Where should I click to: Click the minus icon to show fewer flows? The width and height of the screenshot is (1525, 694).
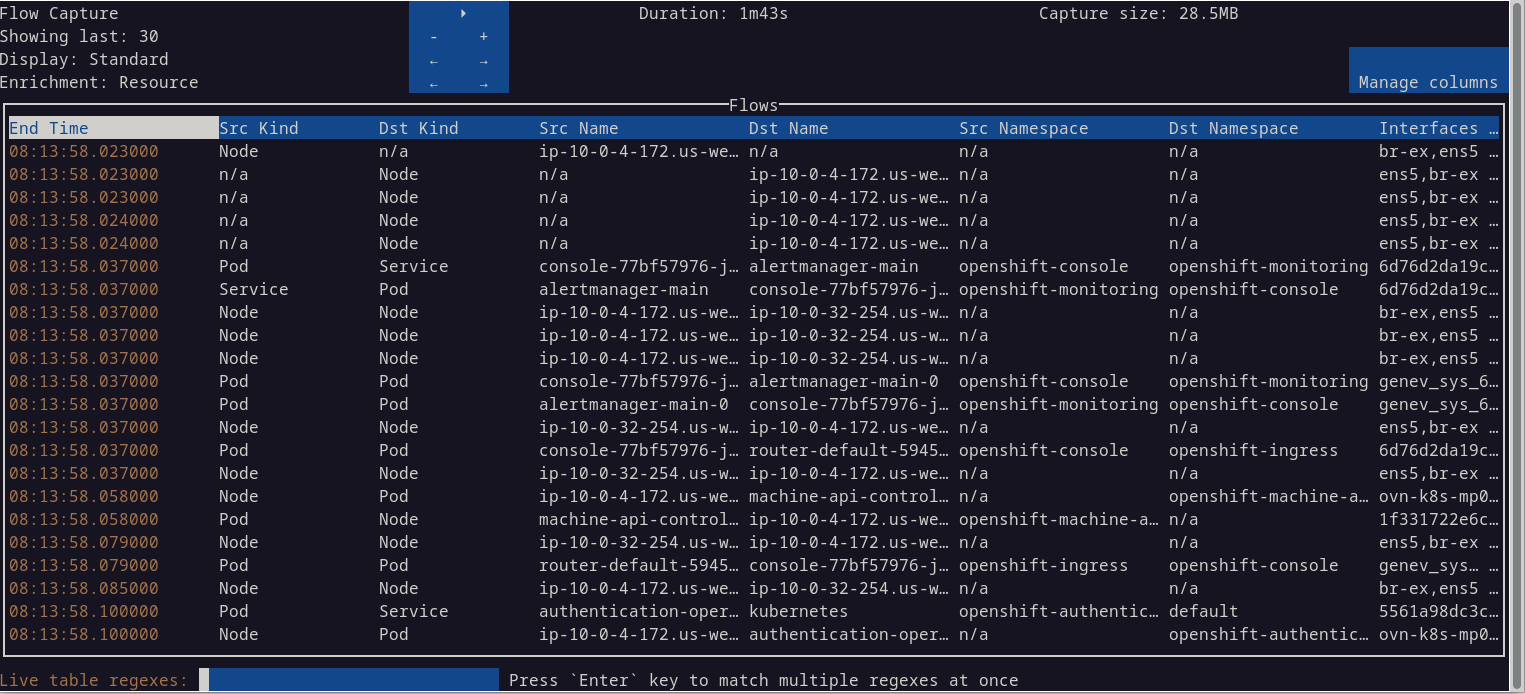coord(433,36)
